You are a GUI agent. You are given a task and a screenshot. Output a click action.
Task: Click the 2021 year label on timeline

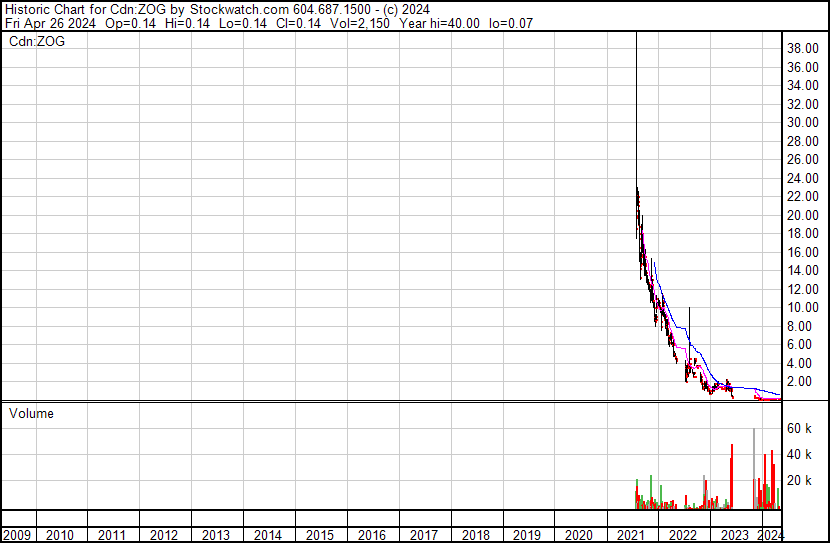pyautogui.click(x=630, y=535)
